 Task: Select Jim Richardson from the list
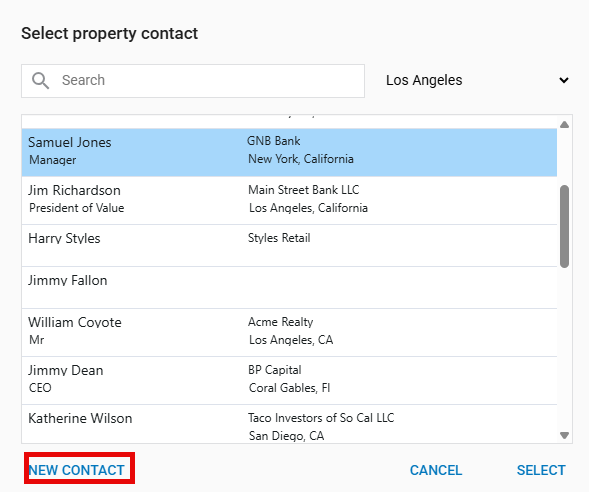pyautogui.click(x=289, y=201)
